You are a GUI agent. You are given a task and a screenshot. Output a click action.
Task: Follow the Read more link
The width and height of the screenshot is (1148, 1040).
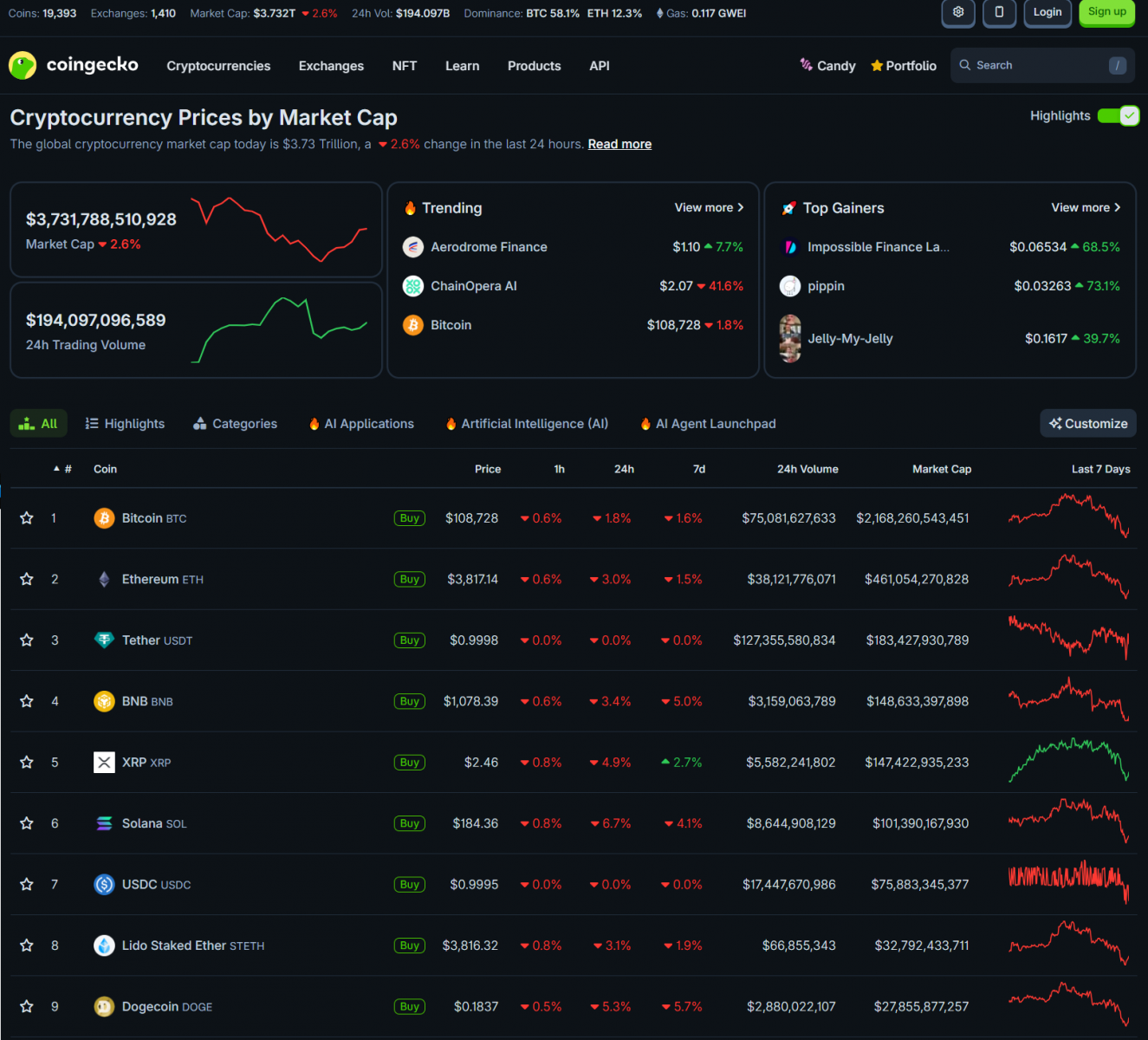619,145
